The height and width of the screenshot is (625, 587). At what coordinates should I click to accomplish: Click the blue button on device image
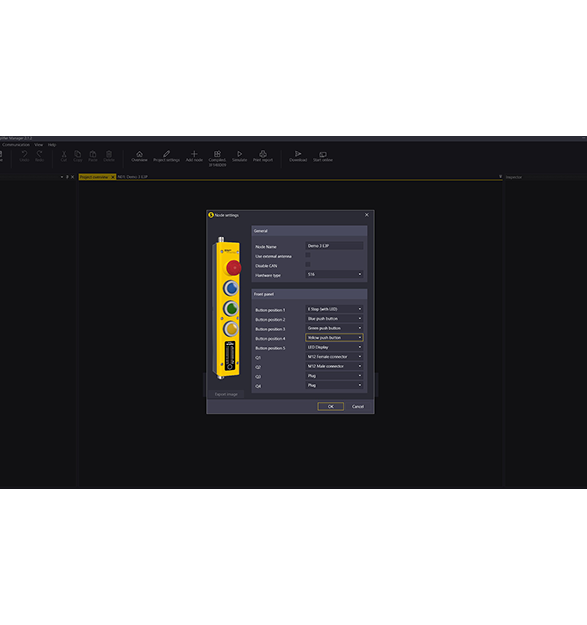(231, 288)
